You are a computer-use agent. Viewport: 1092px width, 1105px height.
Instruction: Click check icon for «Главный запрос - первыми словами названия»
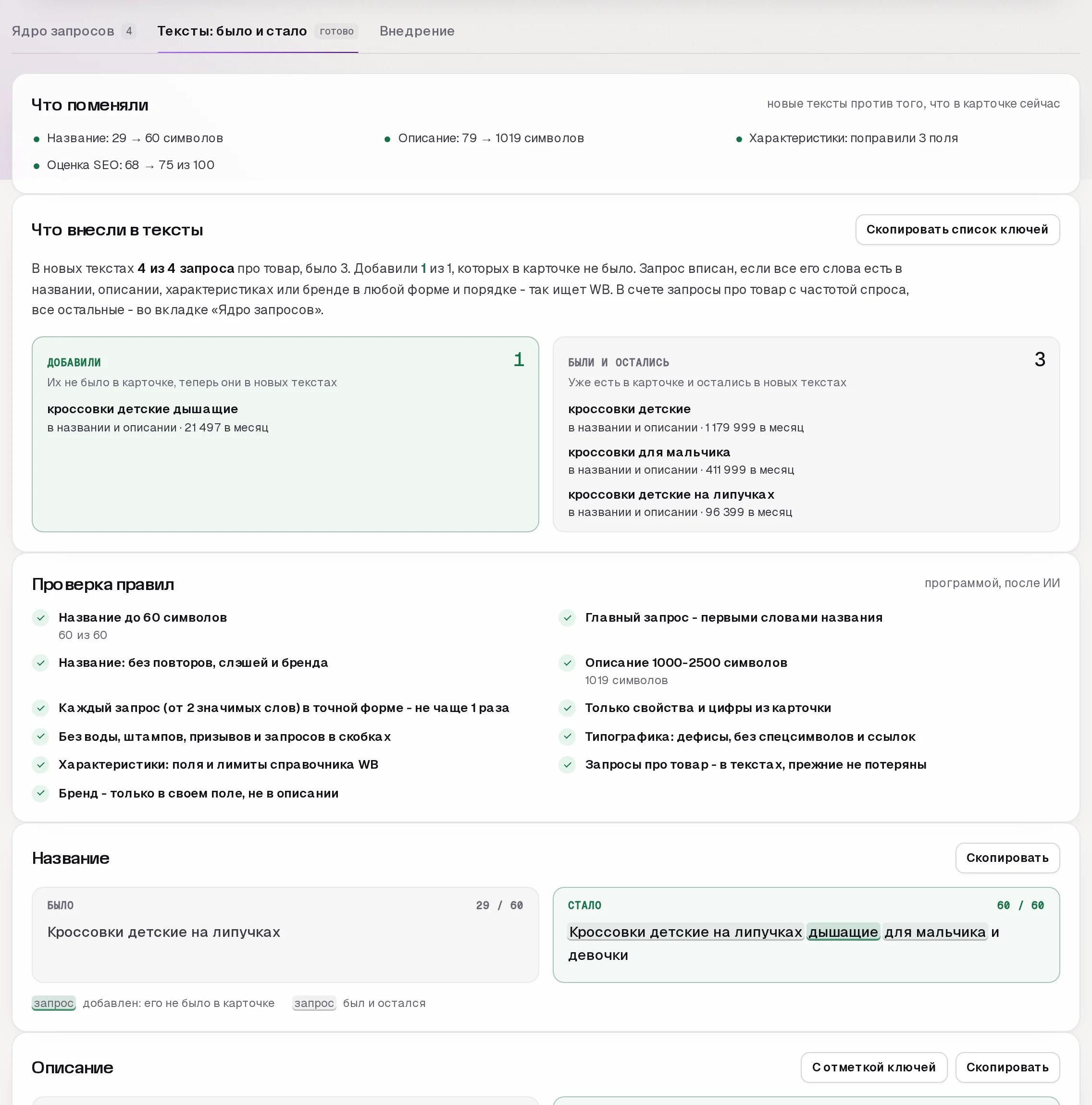click(x=567, y=618)
